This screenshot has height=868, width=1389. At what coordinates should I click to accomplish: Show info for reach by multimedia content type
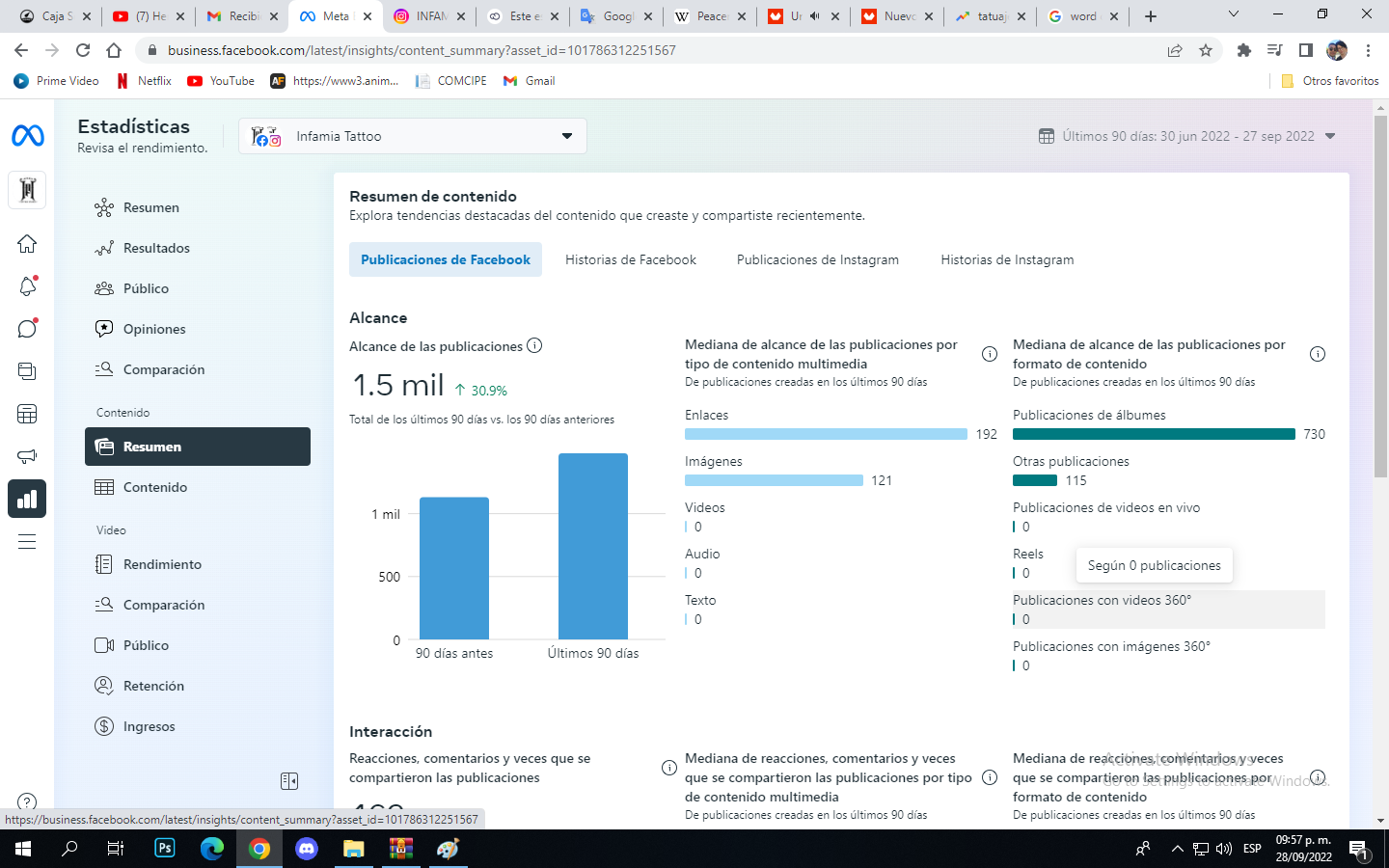(989, 354)
